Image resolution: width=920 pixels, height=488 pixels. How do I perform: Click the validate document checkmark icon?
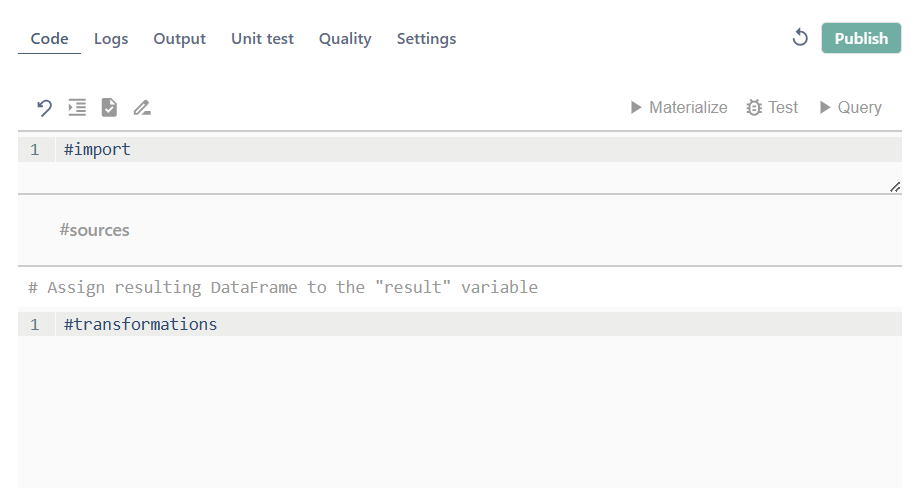(109, 107)
